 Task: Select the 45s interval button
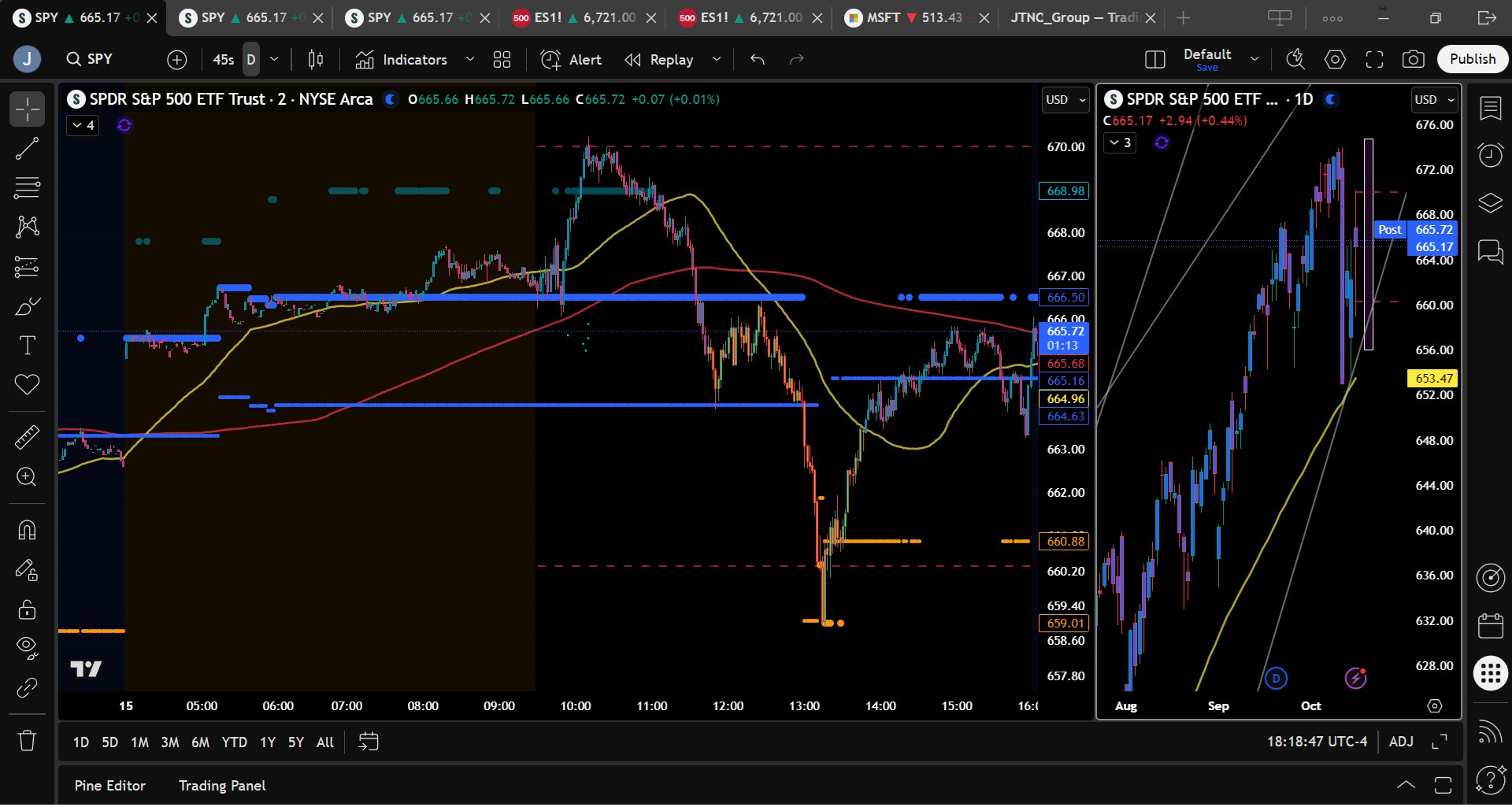(x=224, y=60)
